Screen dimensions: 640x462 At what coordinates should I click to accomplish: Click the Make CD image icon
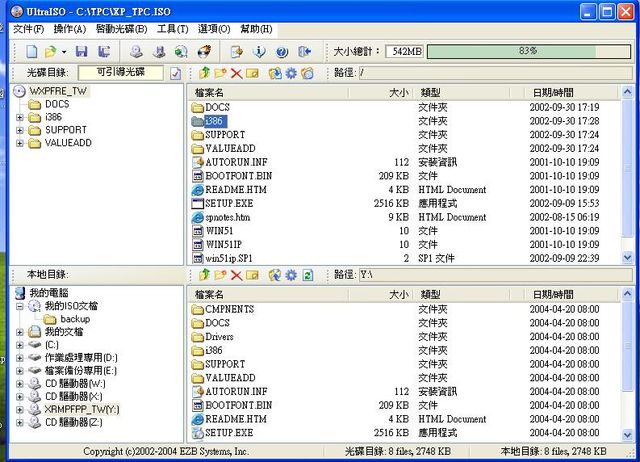click(136, 51)
